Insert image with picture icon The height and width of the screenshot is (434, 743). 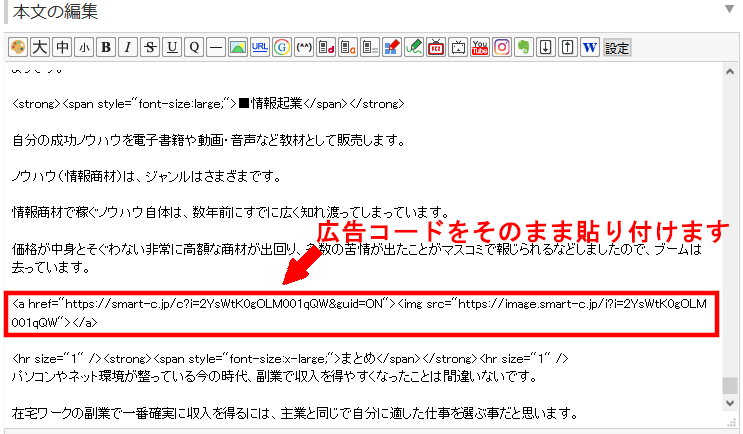(x=238, y=47)
